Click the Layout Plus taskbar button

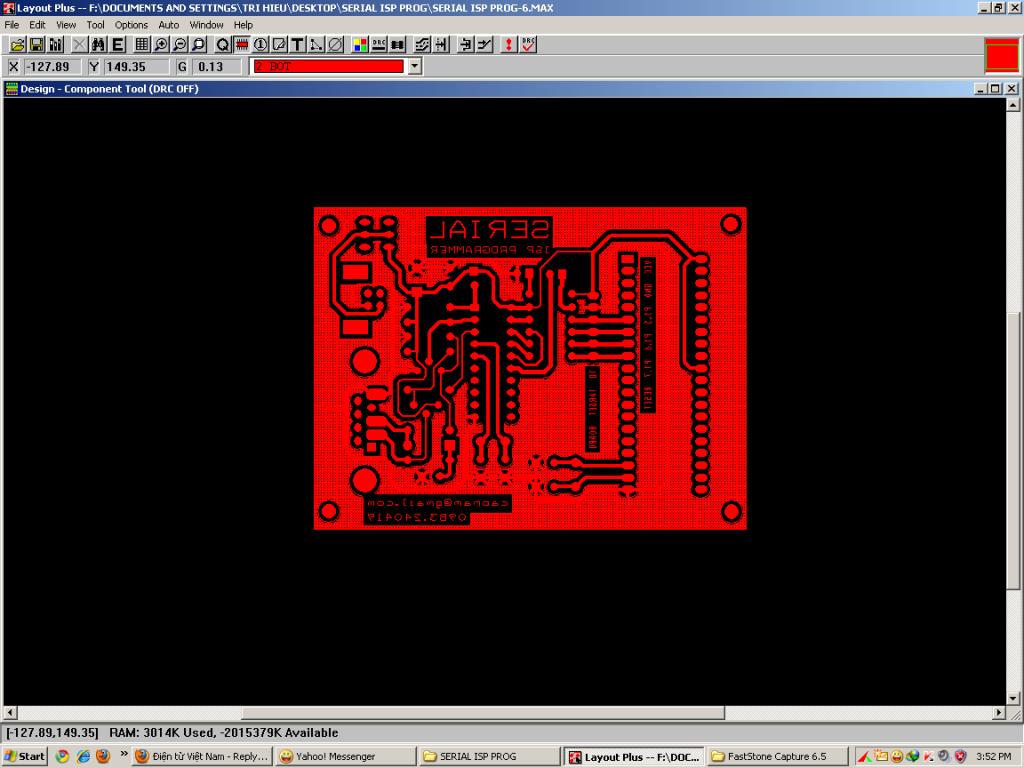click(x=633, y=756)
